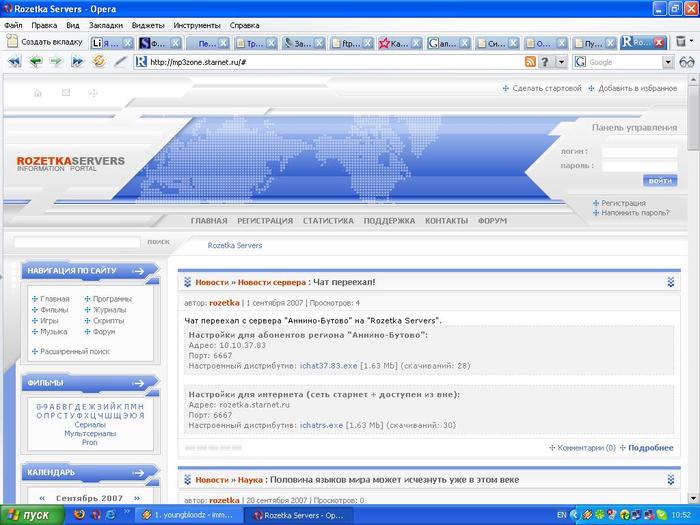This screenshot has height=525, width=700.
Task: Click the Reload page icon
Action: (98, 61)
